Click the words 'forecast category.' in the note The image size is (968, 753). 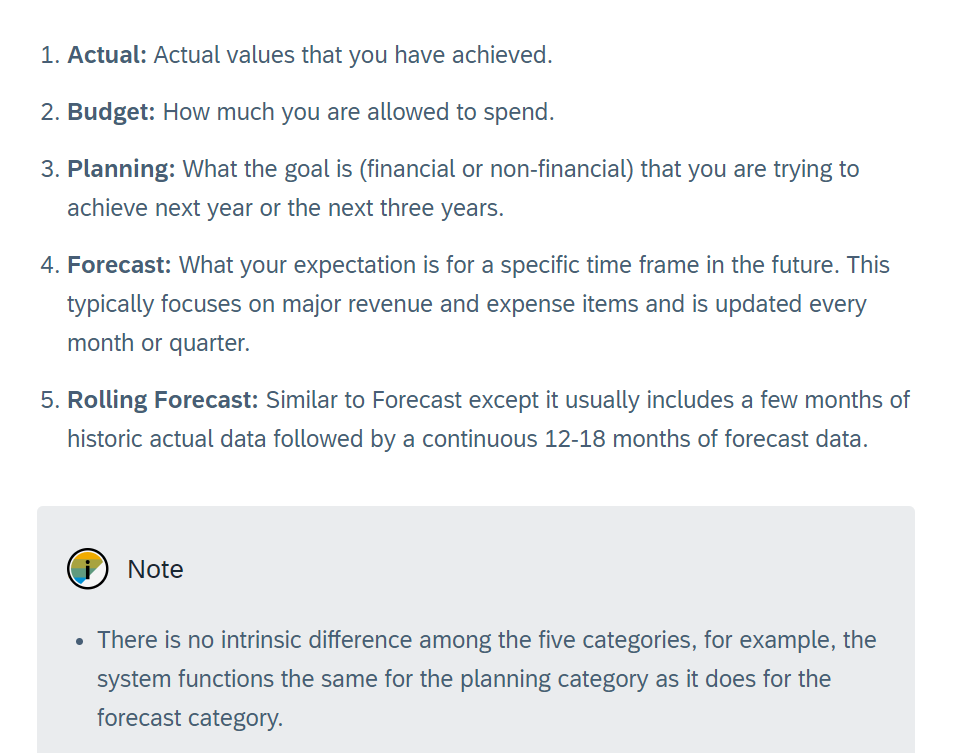[190, 718]
